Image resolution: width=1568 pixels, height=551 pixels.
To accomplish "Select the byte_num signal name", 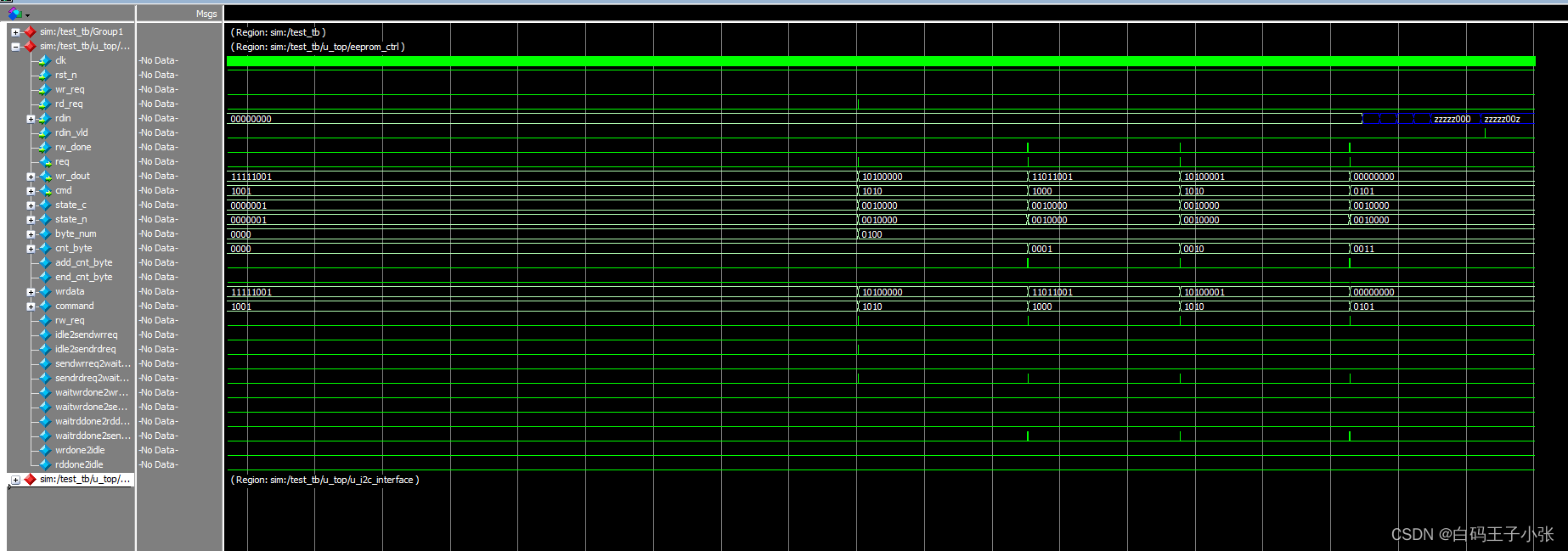I will [x=76, y=233].
